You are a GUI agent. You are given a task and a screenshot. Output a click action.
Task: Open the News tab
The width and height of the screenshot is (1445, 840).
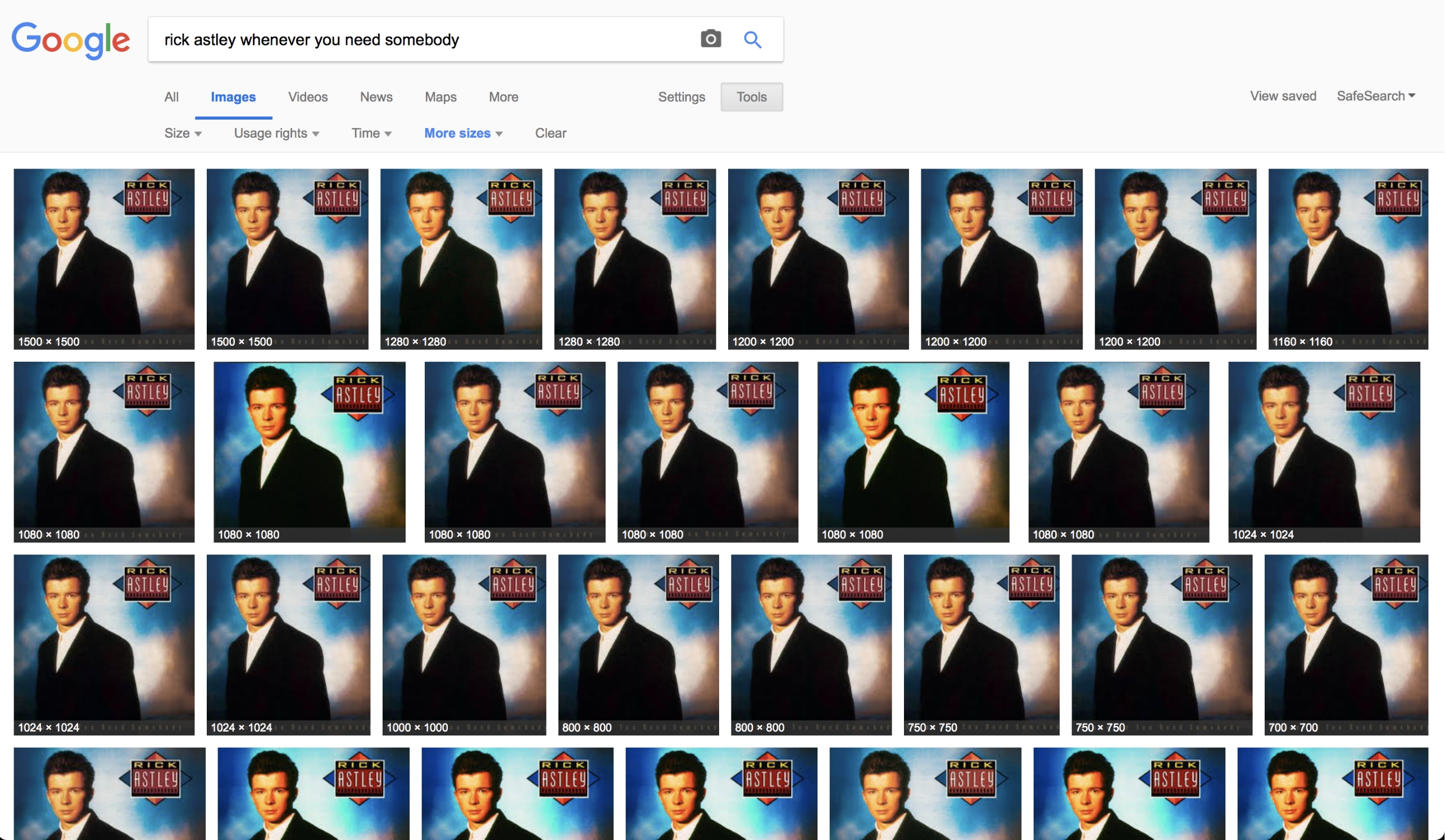click(376, 97)
